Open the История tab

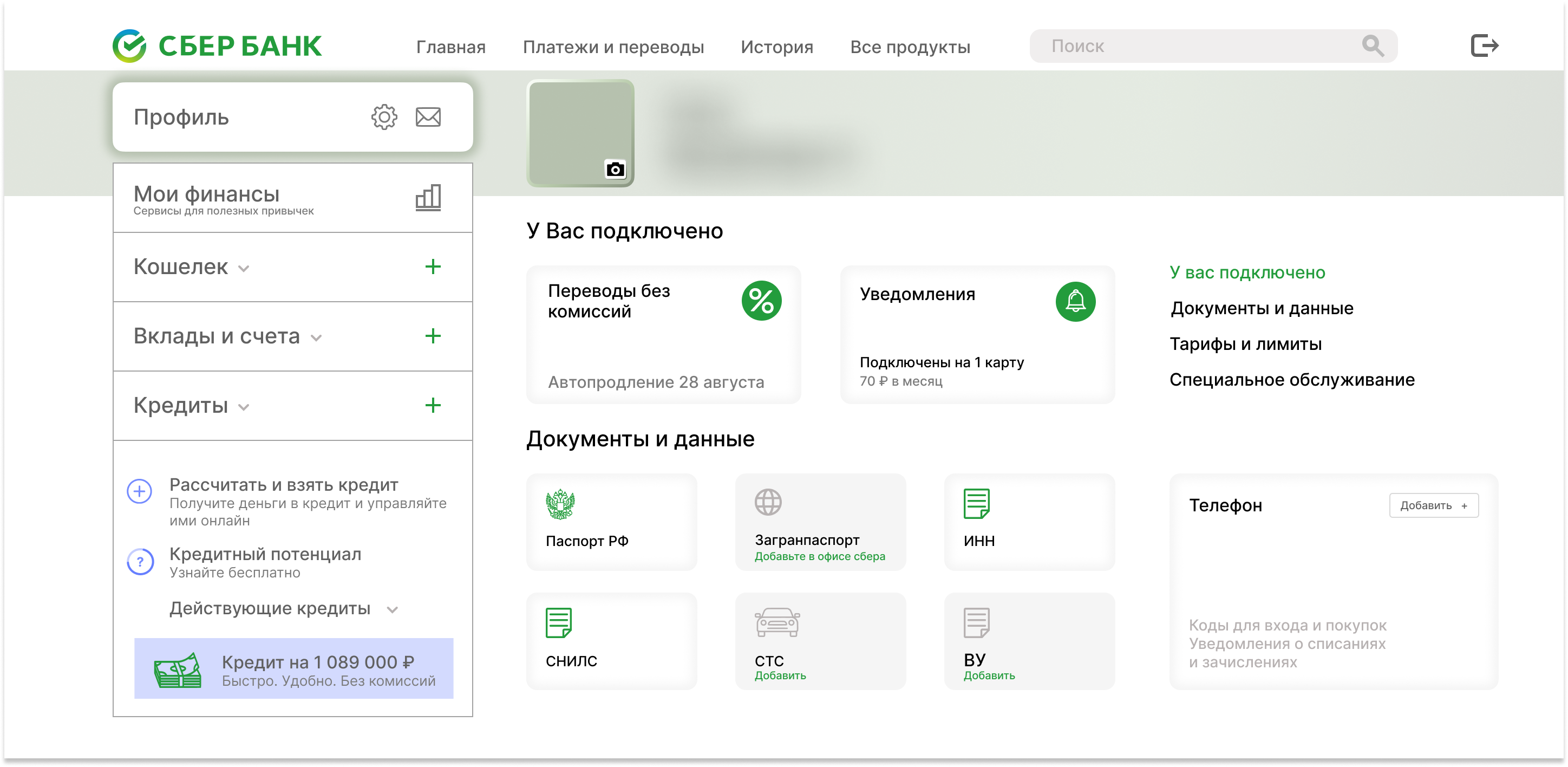777,47
